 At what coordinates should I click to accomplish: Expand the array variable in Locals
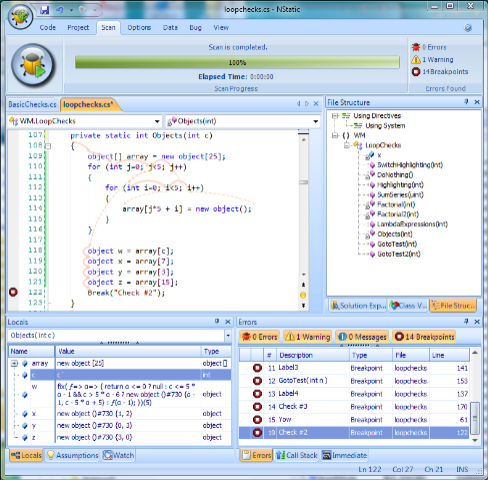click(x=14, y=363)
